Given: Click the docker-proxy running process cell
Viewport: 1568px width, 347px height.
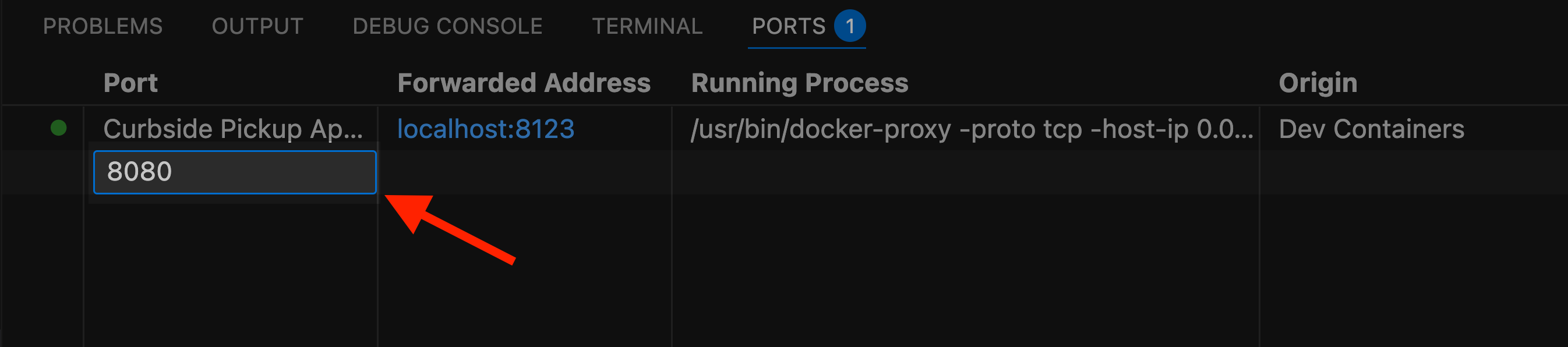Looking at the screenshot, I should pyautogui.click(x=971, y=129).
